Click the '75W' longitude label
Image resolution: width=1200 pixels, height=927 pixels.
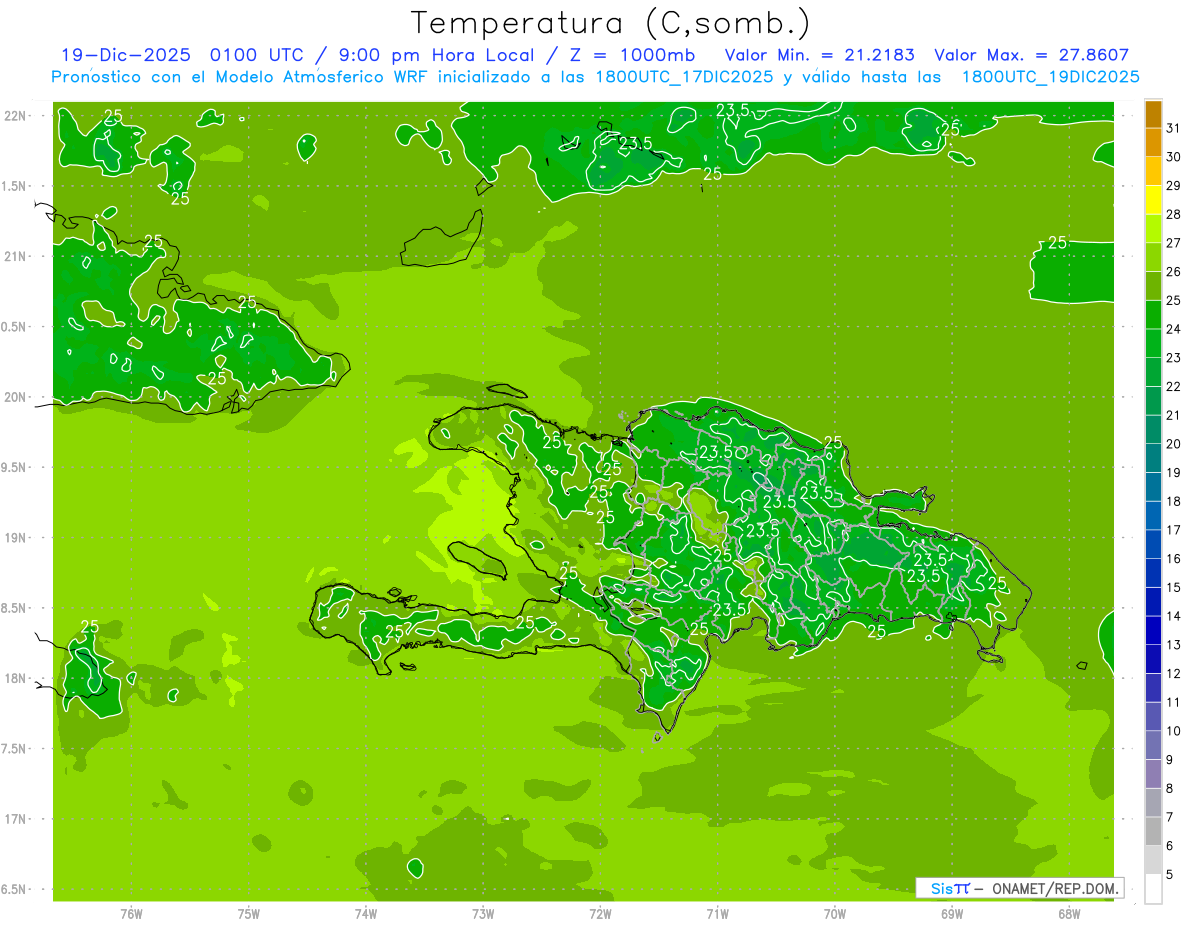click(x=249, y=913)
